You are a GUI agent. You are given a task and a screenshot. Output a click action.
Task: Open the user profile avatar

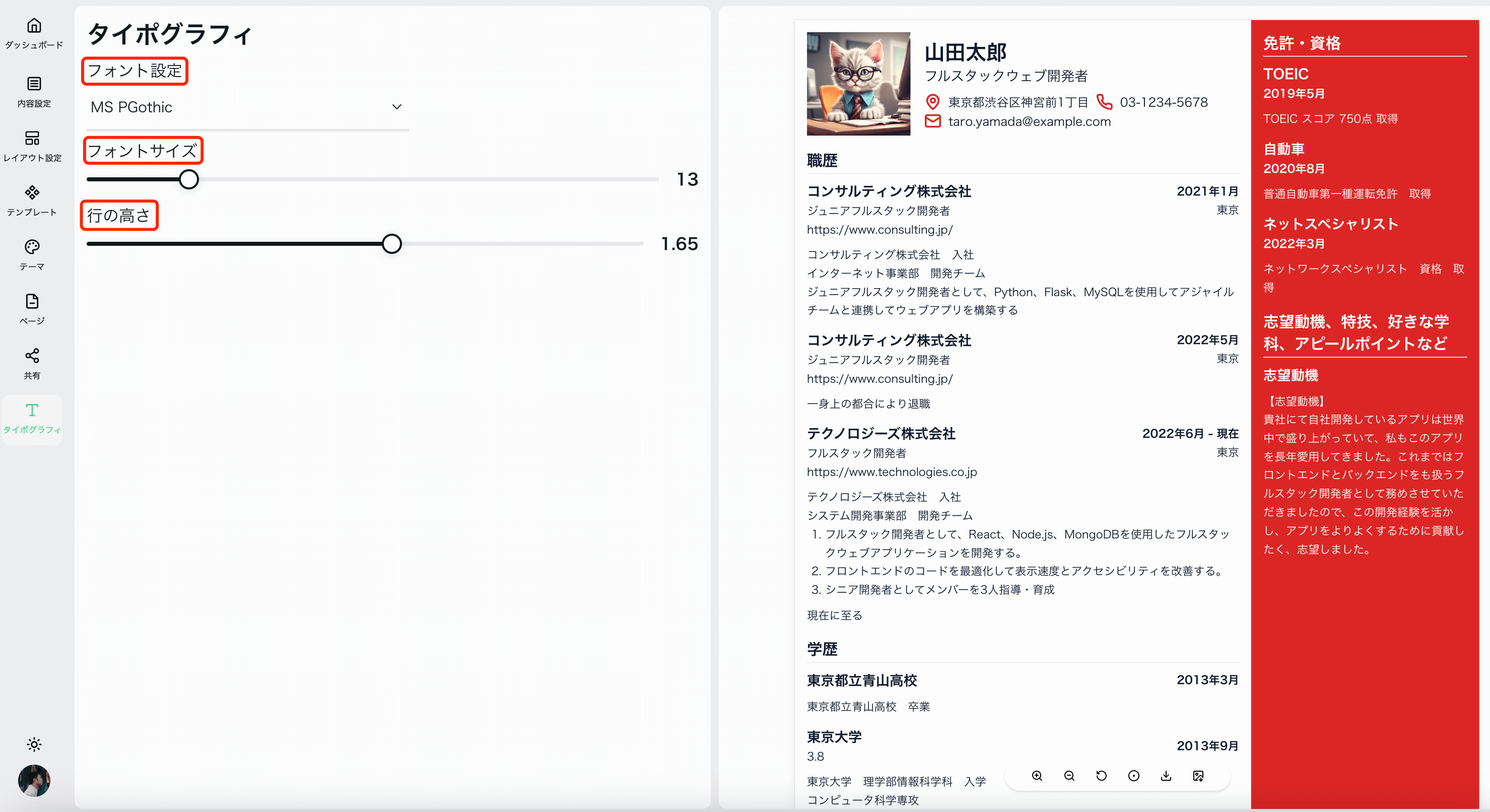(34, 781)
